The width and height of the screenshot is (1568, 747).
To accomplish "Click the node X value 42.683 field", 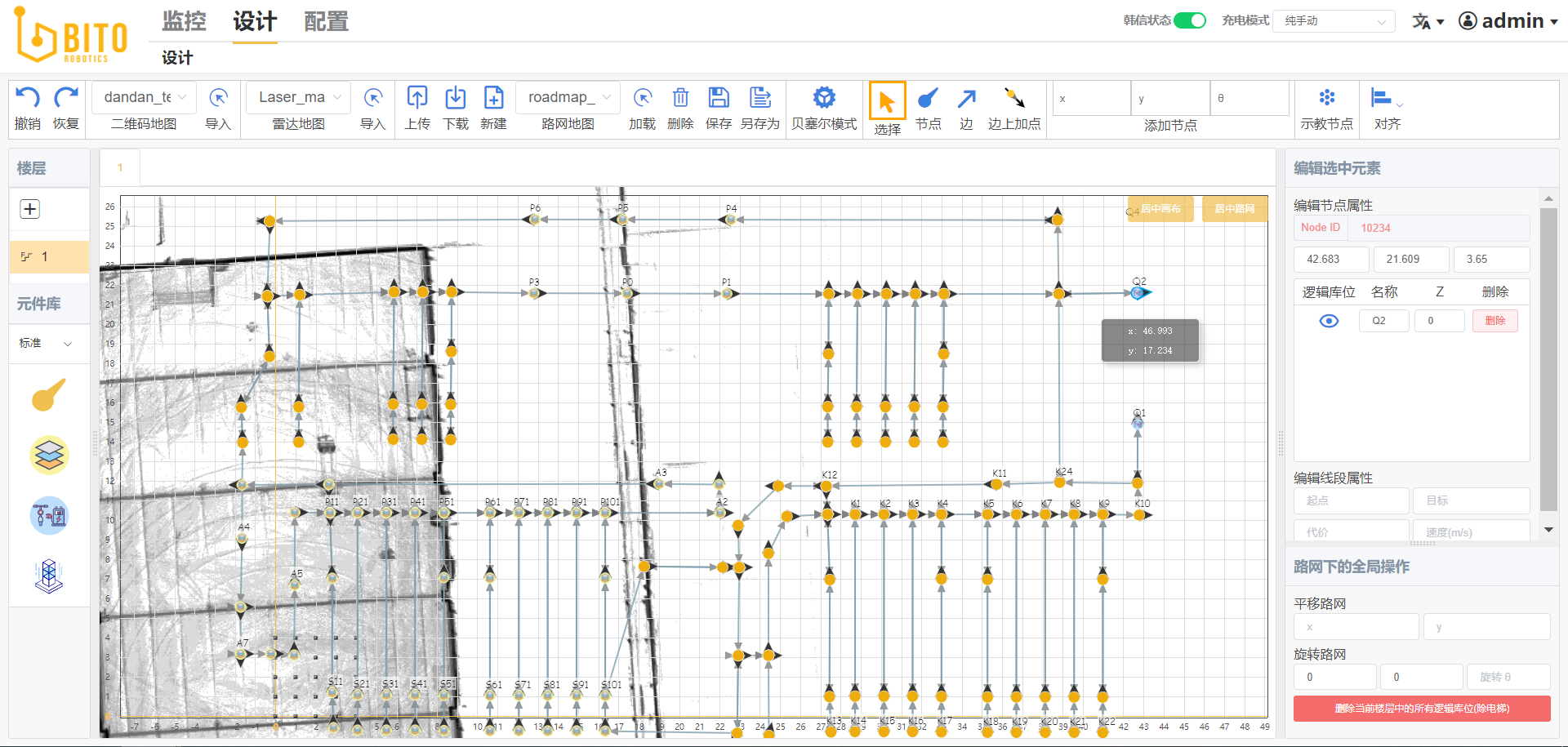I will pos(1332,260).
